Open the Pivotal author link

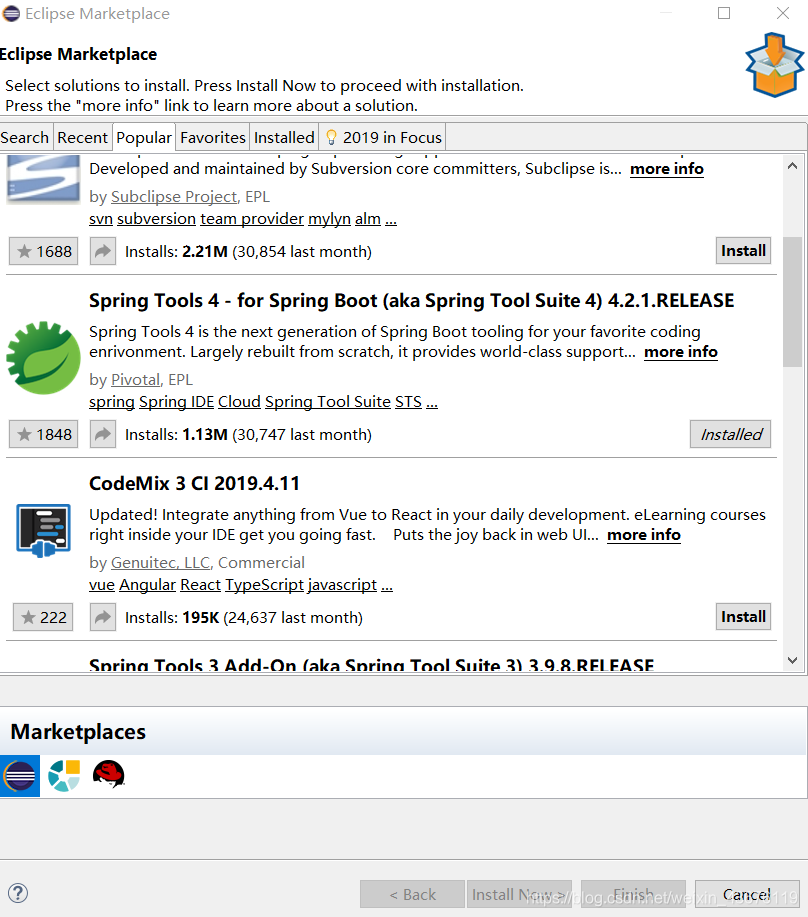pos(136,380)
